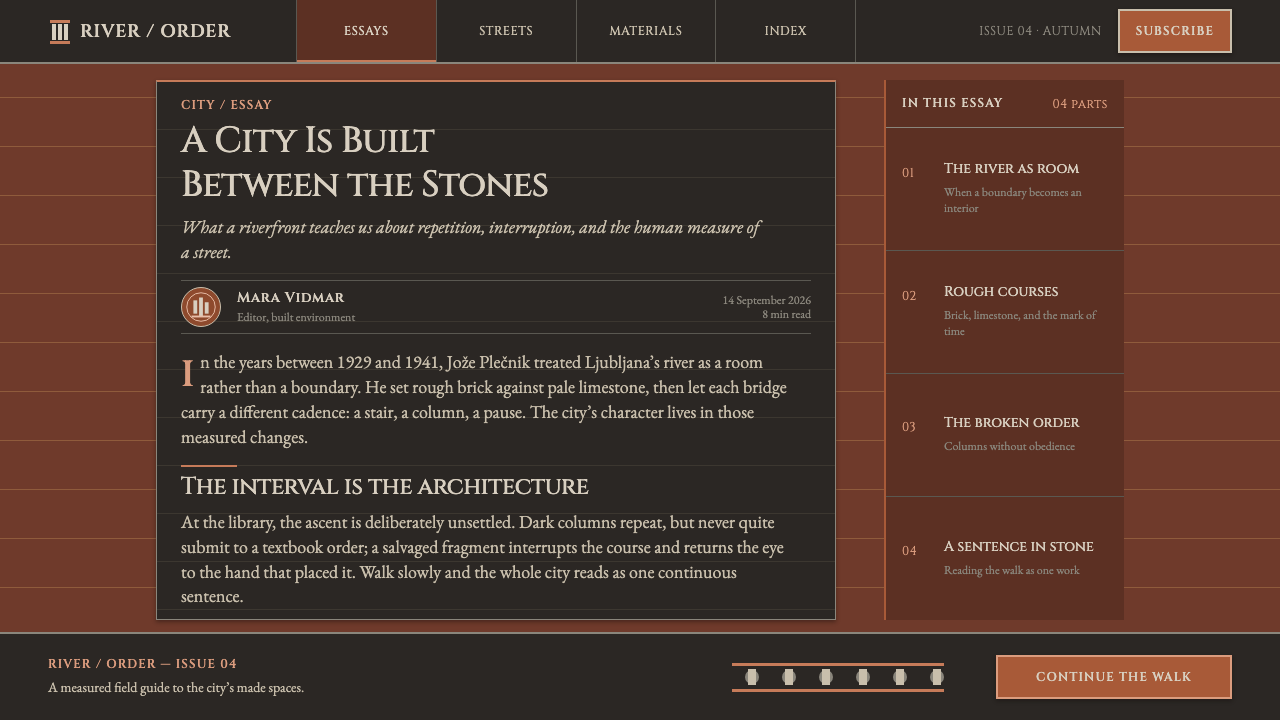Click the City / Essay category label

[226, 105]
